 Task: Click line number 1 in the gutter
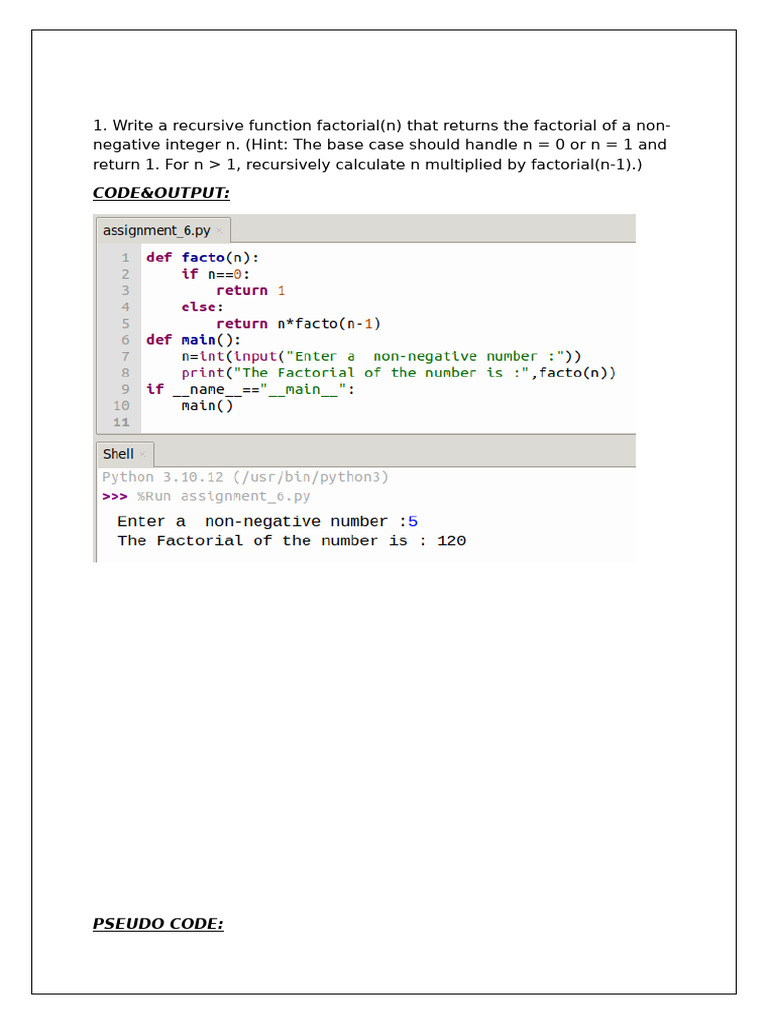125,257
